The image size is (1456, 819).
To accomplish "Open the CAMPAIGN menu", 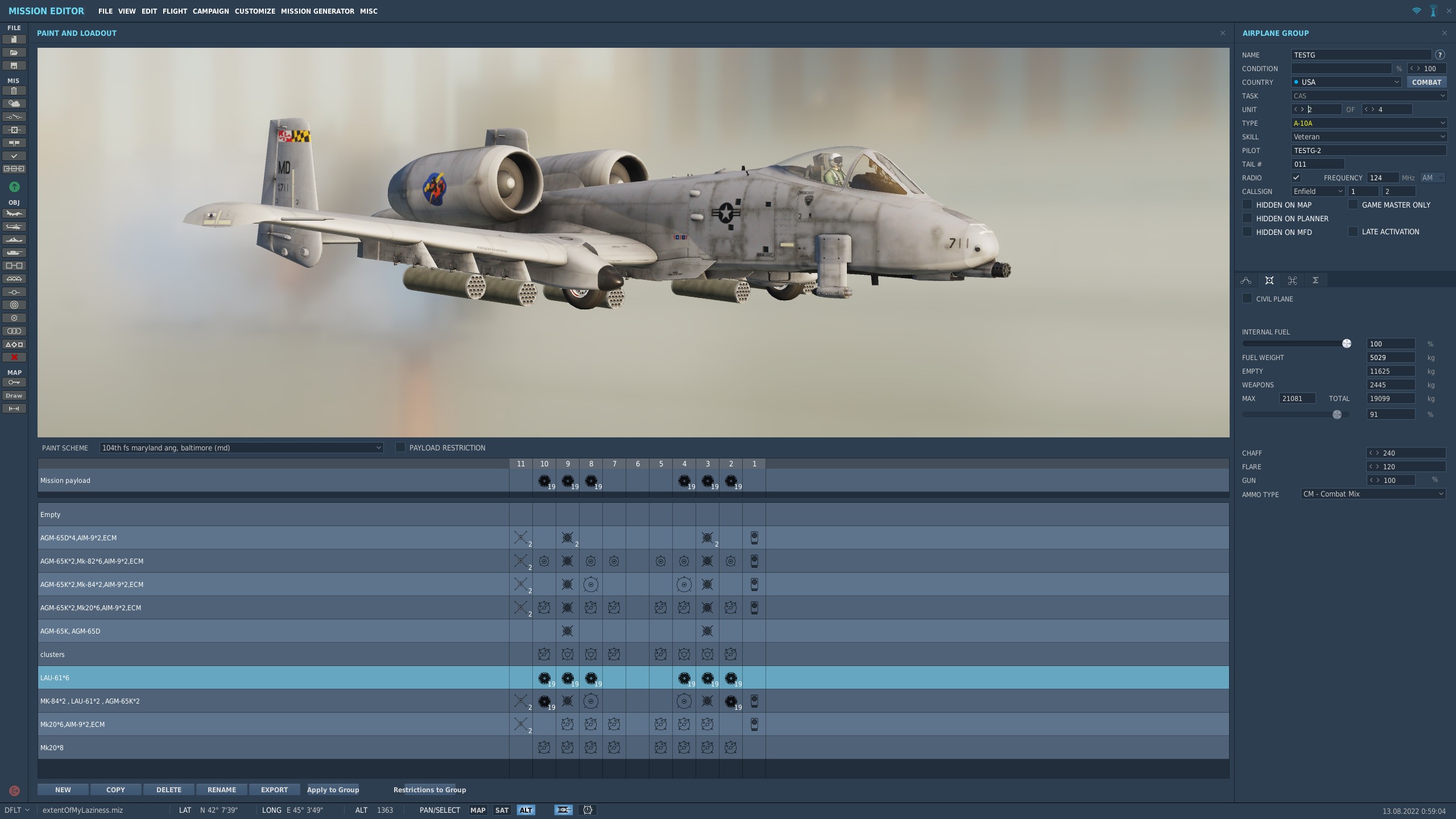I will pos(210,11).
